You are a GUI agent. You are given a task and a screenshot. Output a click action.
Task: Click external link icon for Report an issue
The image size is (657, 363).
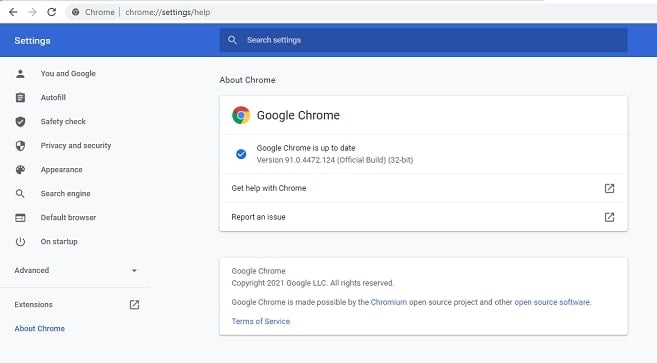(x=609, y=217)
